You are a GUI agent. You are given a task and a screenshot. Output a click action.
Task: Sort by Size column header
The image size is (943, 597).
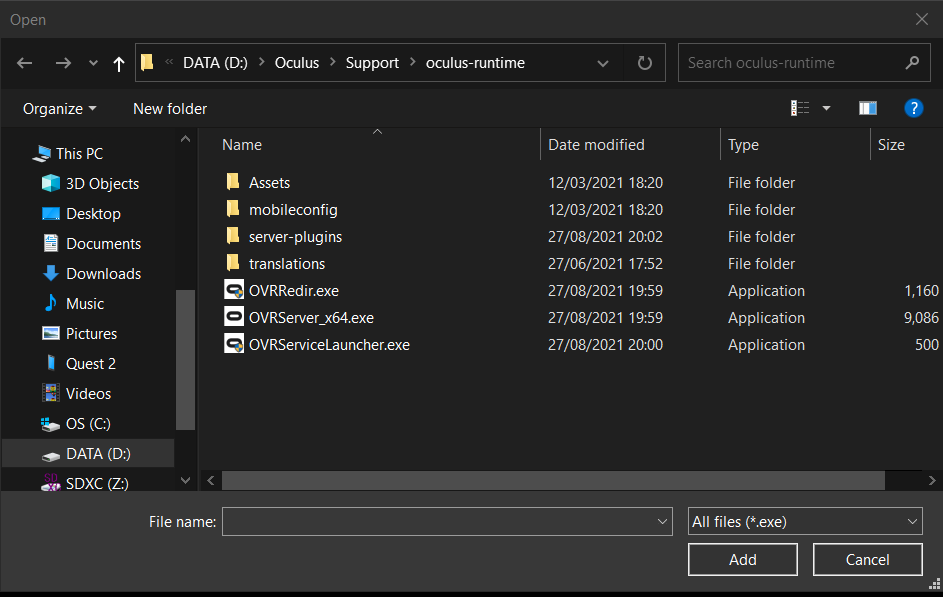click(x=891, y=145)
